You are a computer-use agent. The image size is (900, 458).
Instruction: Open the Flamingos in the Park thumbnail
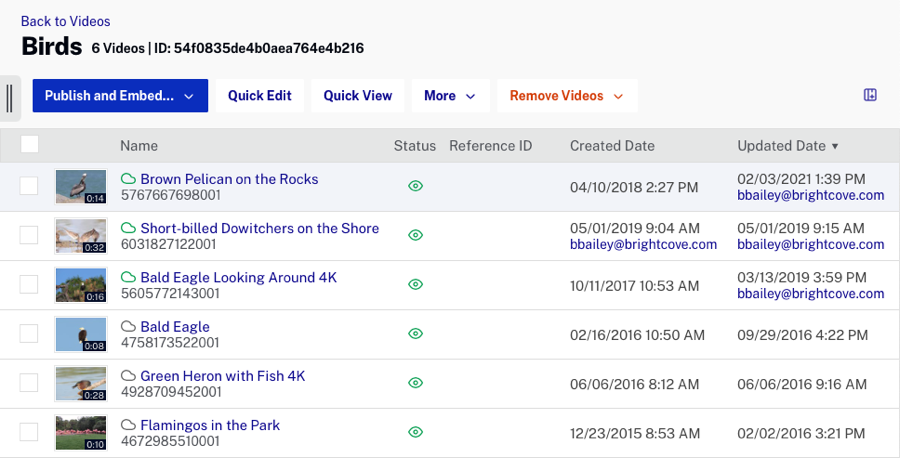click(x=81, y=432)
